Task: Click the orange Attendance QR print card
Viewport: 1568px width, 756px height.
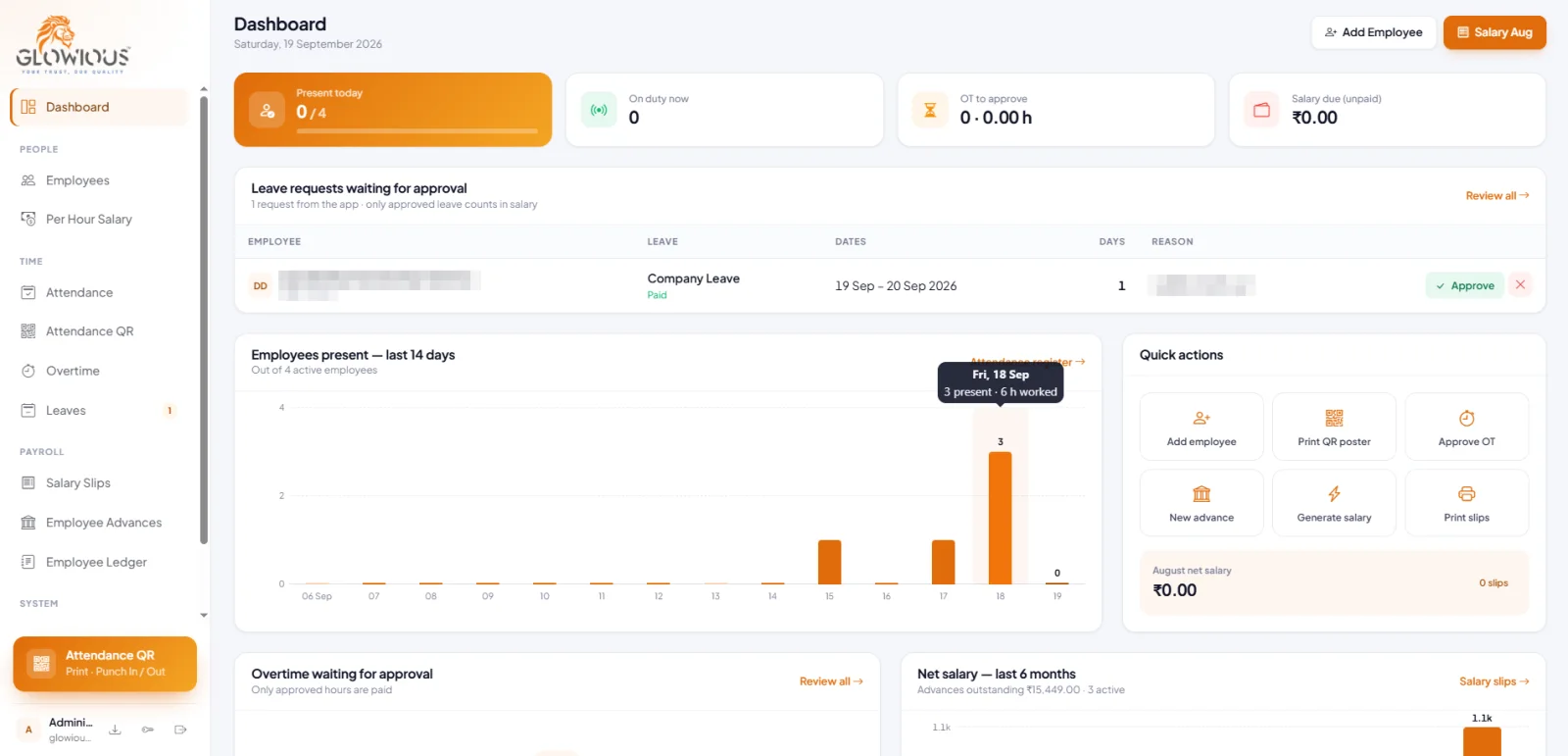Action: coord(105,664)
